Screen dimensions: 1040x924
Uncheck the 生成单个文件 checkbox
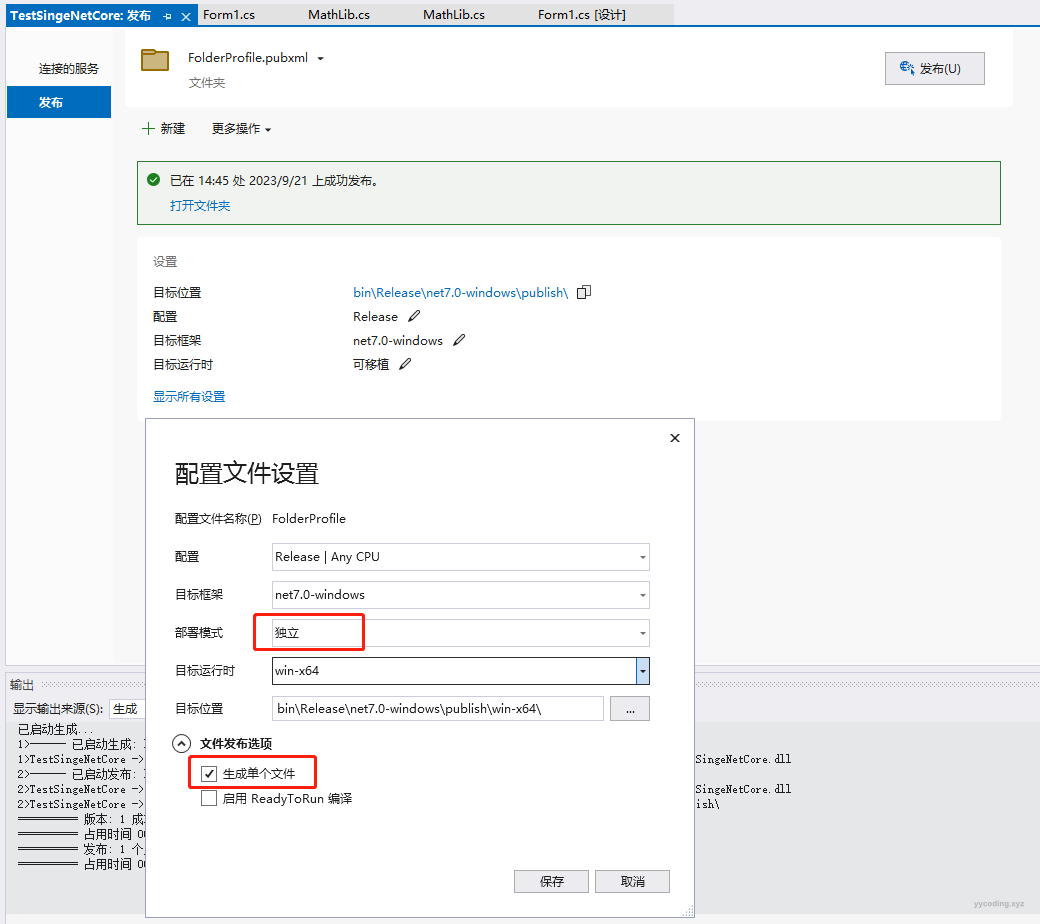pos(209,773)
